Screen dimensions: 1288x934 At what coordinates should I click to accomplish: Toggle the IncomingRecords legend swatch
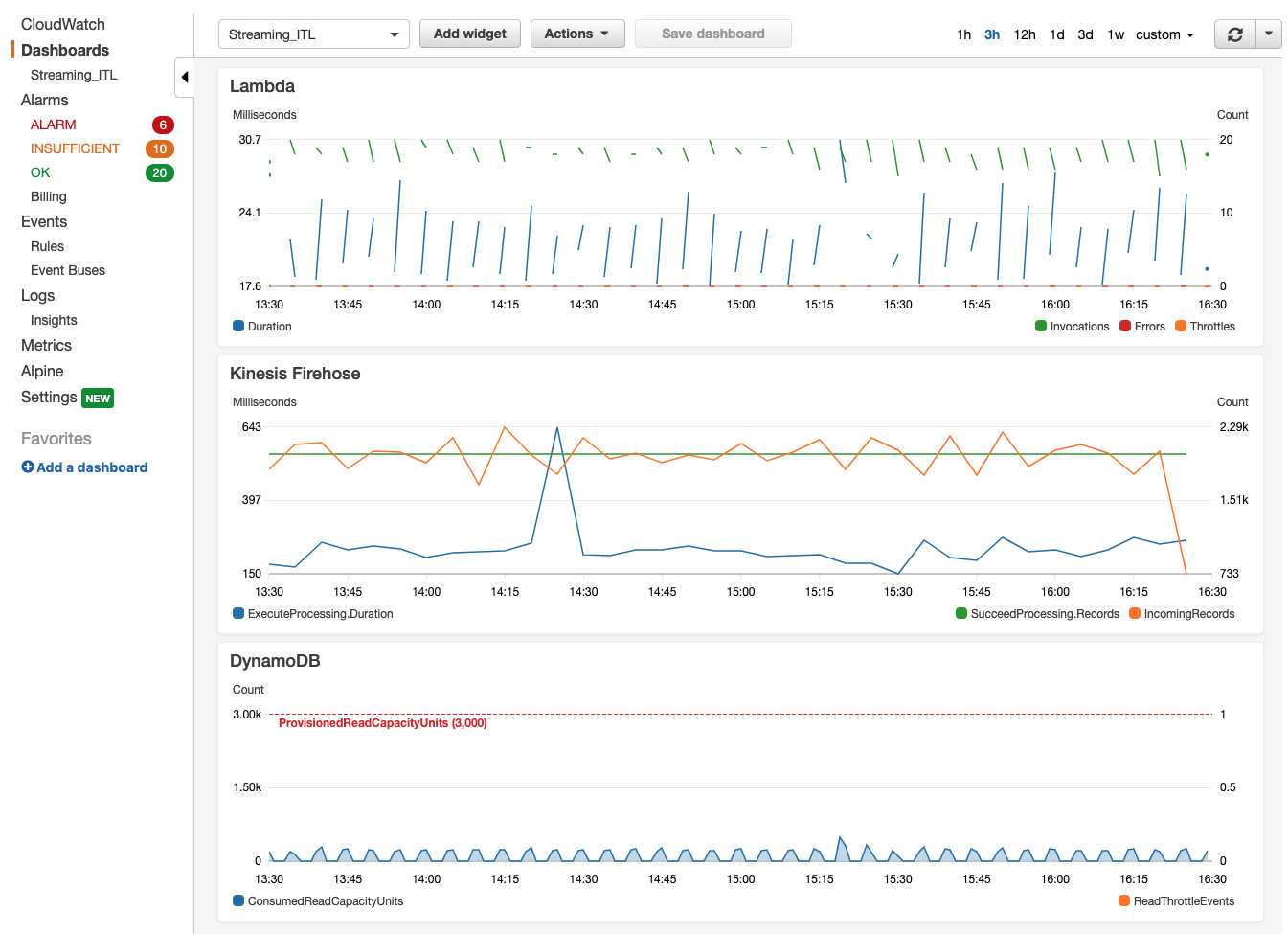[x=1135, y=613]
